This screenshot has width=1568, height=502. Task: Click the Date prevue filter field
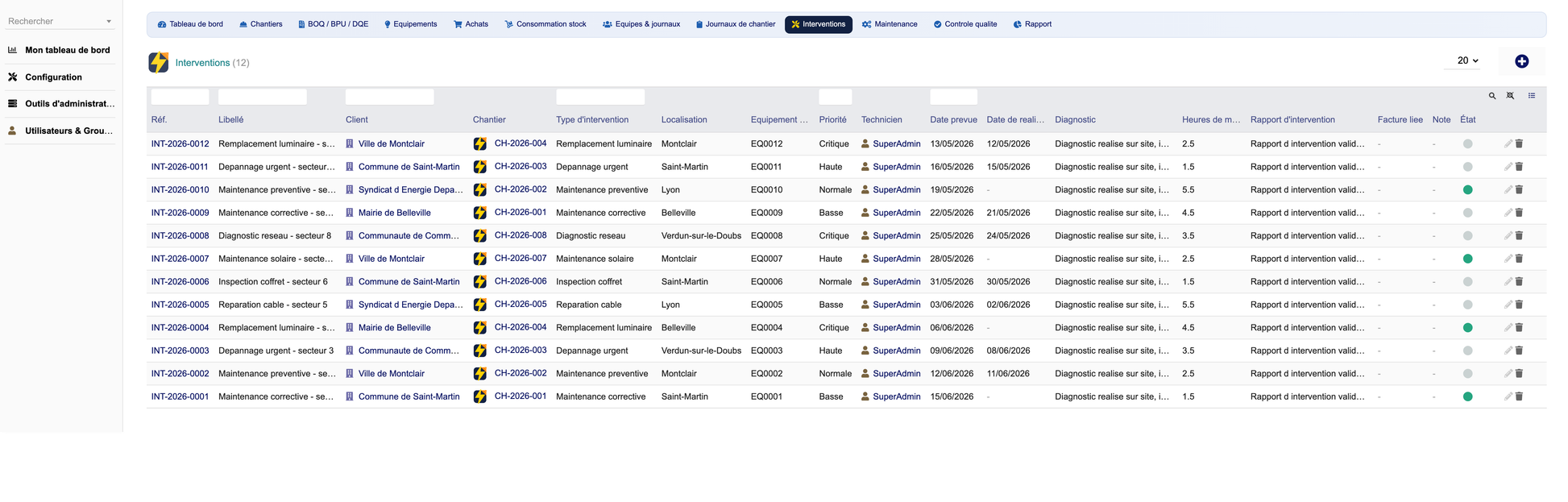953,97
